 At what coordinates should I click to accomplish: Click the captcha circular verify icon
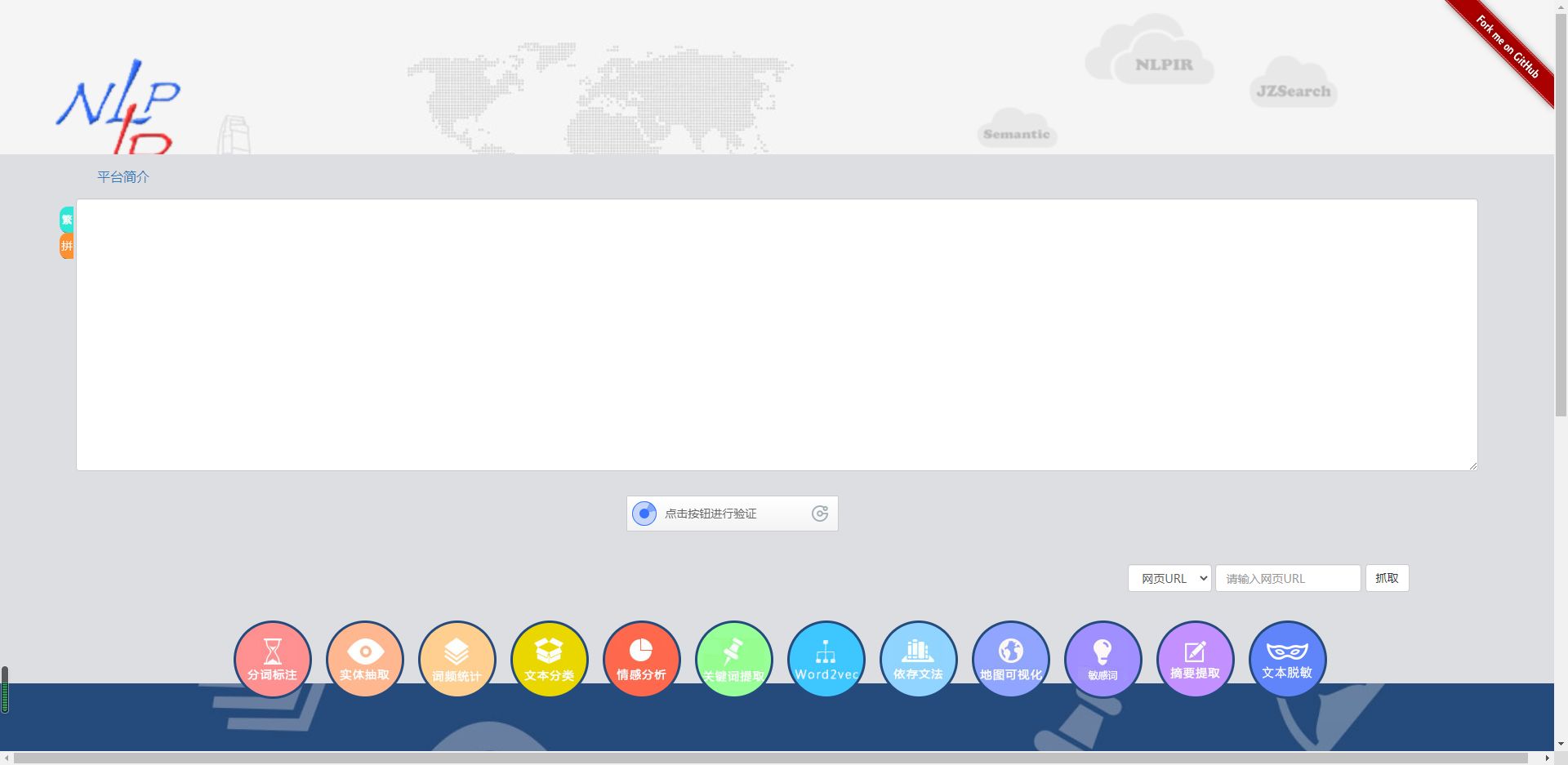[644, 514]
